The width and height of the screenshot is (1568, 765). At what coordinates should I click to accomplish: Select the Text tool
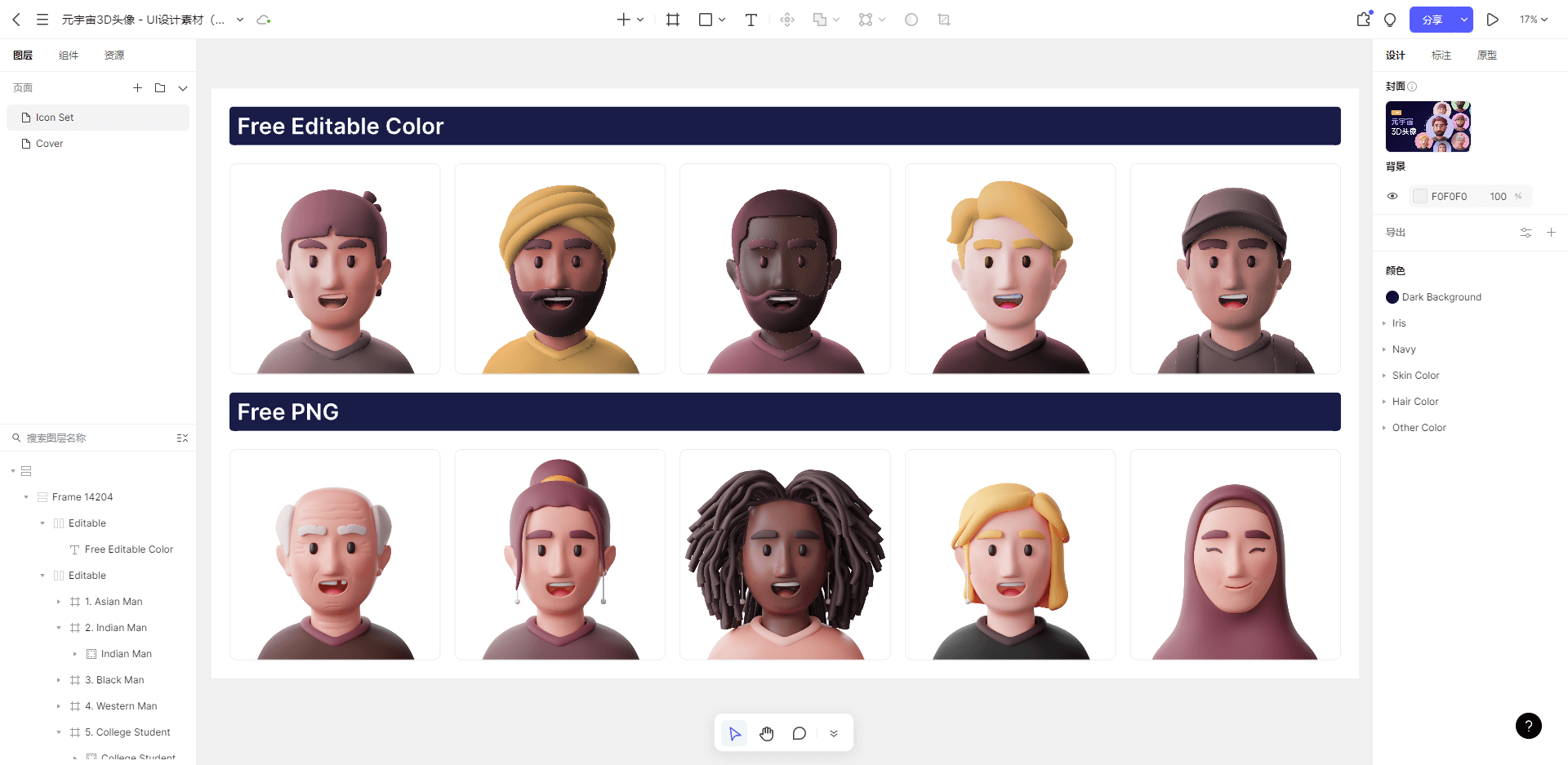pos(751,20)
